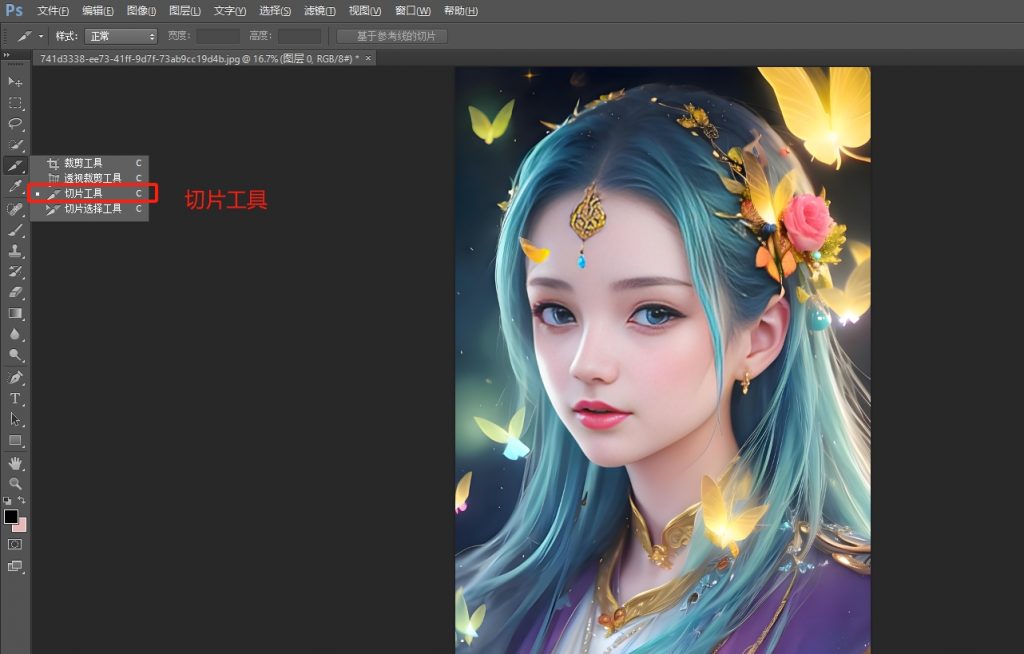The height and width of the screenshot is (654, 1024).
Task: Open the 文字(Y) menu
Action: point(230,11)
